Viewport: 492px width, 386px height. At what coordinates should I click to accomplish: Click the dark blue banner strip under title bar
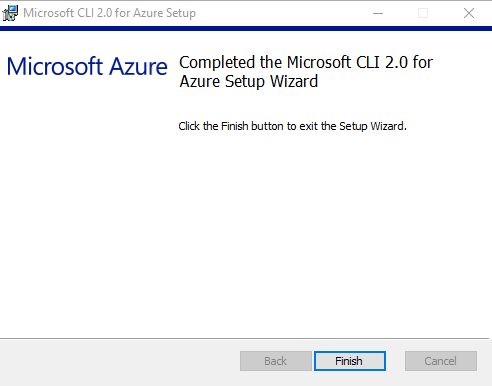point(246,28)
